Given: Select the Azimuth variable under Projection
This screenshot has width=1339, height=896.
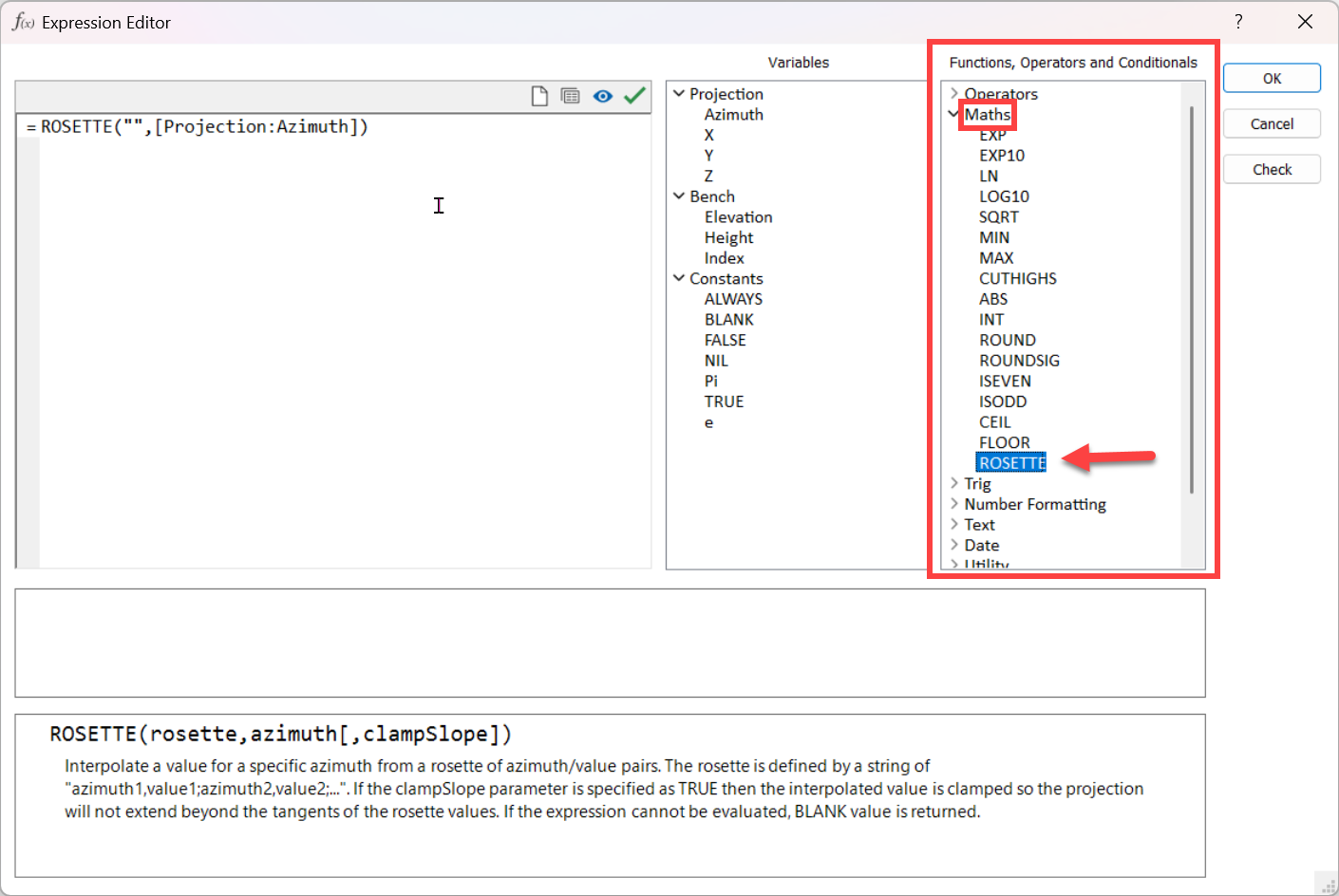Looking at the screenshot, I should [733, 115].
